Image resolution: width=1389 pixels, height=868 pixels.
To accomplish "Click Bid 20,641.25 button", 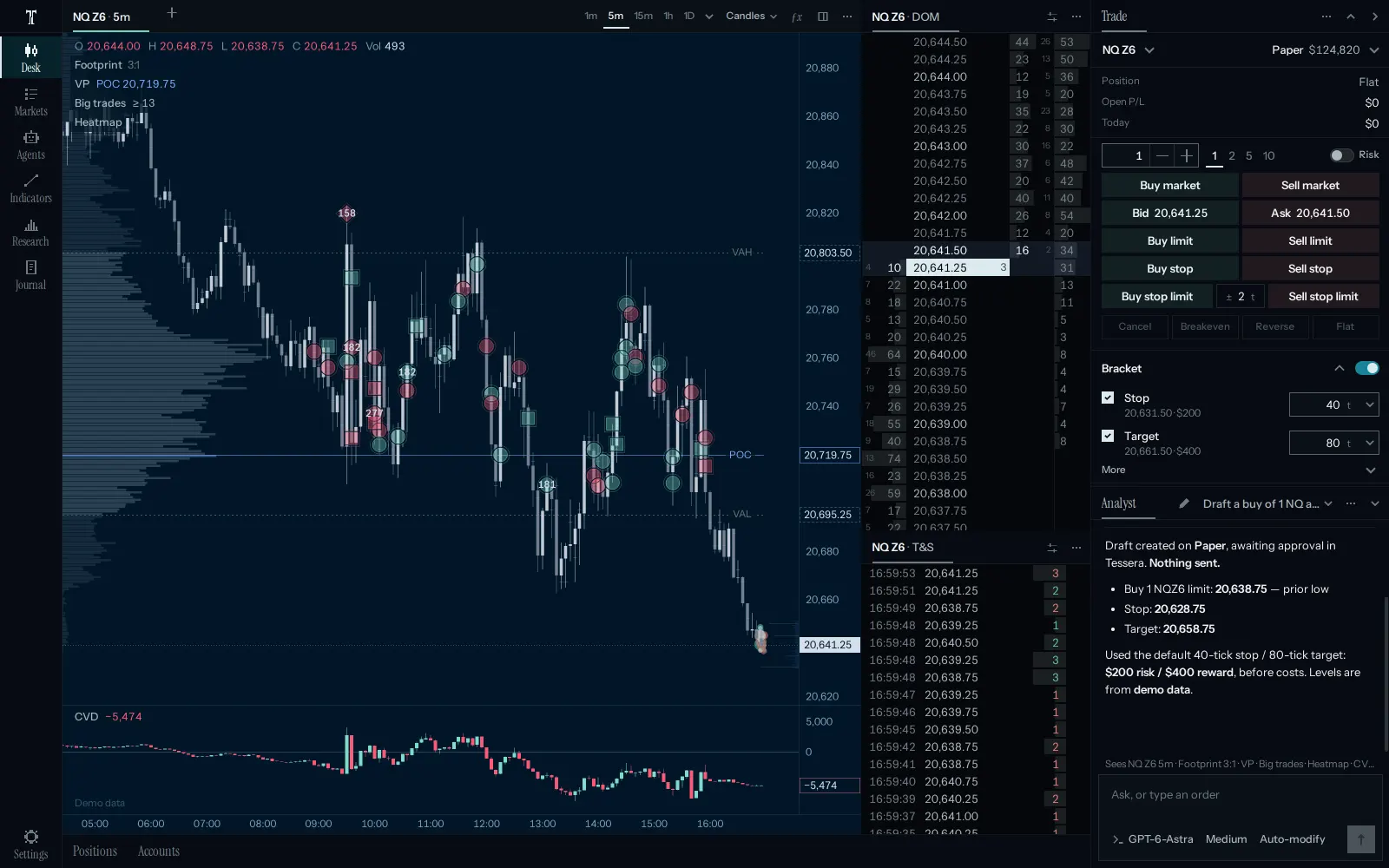I will tap(1169, 213).
